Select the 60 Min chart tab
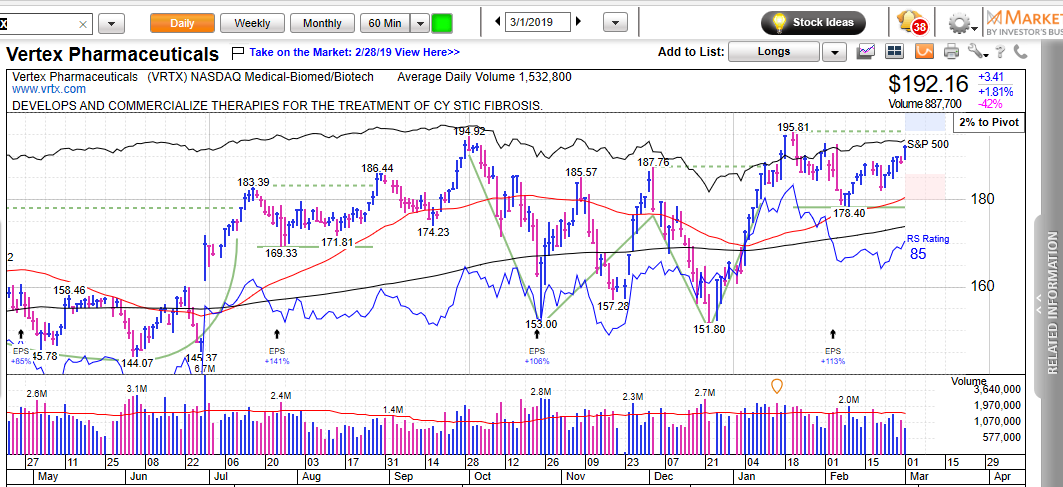This screenshot has height=487, width=1063. coord(385,23)
